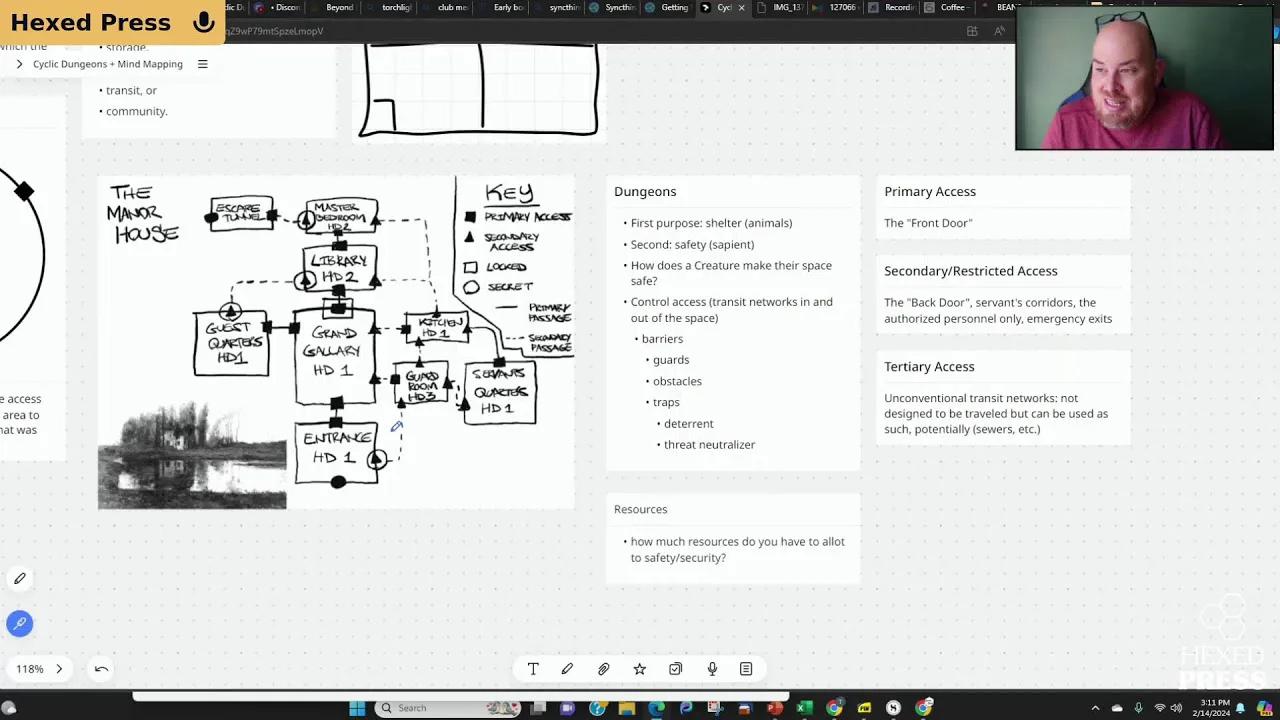The height and width of the screenshot is (720, 1280).
Task: Switch to the Syncthing browser tab
Action: click(x=613, y=8)
